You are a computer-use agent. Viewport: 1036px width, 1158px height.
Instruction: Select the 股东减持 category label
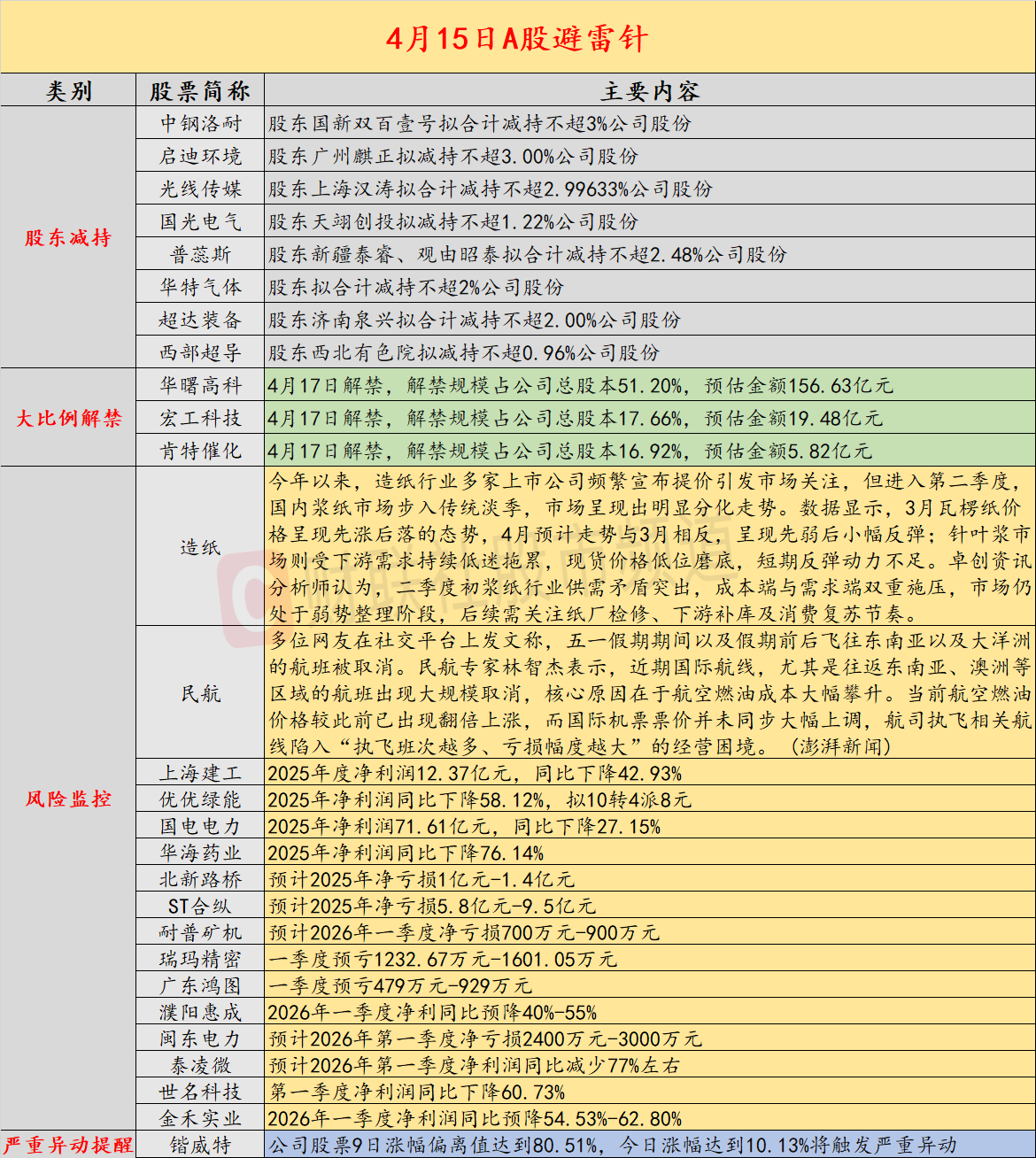pyautogui.click(x=68, y=239)
